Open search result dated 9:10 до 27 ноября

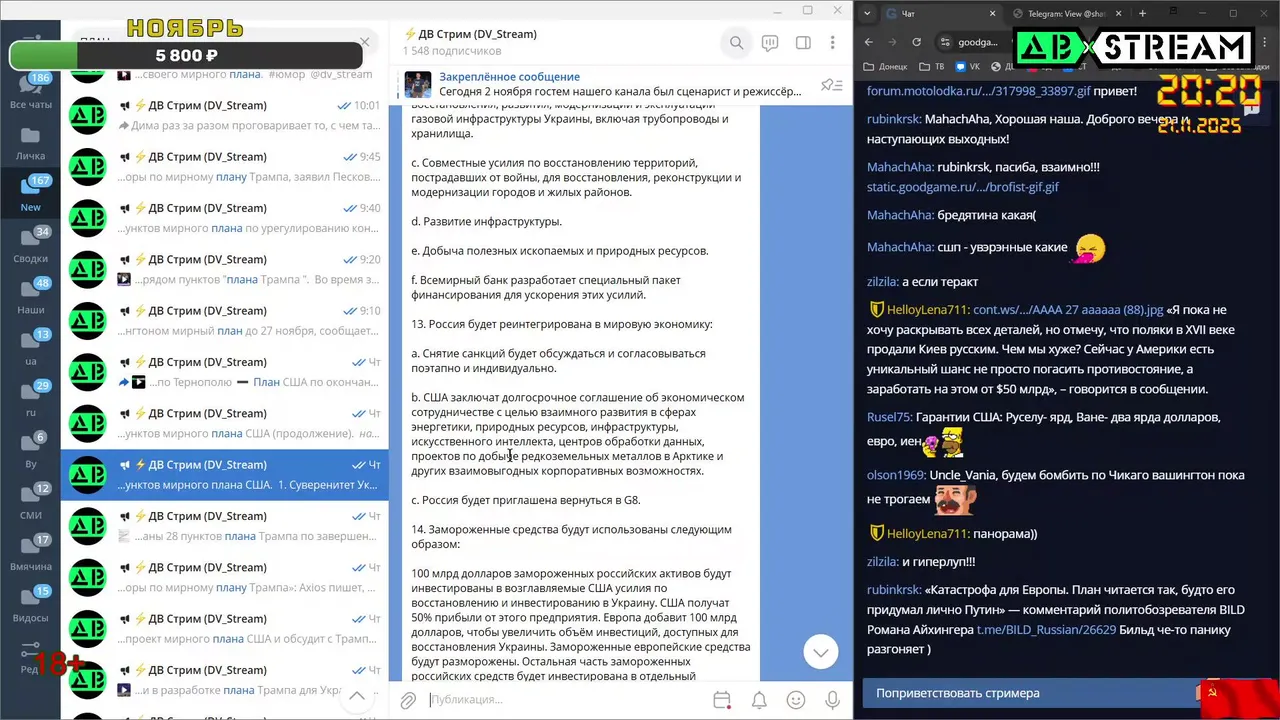point(225,321)
